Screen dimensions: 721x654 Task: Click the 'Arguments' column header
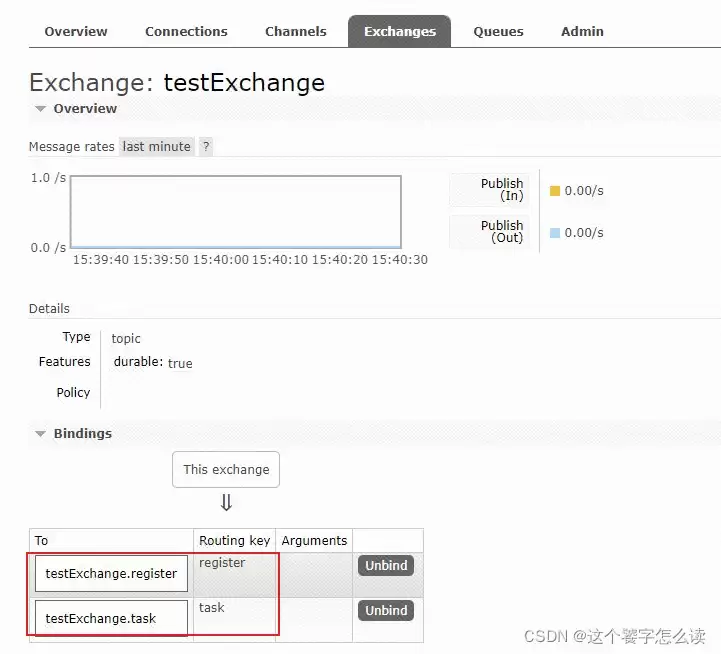click(314, 540)
